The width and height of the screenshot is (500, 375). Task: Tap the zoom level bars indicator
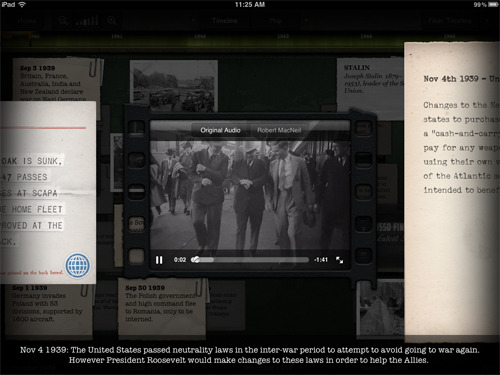(87, 21)
